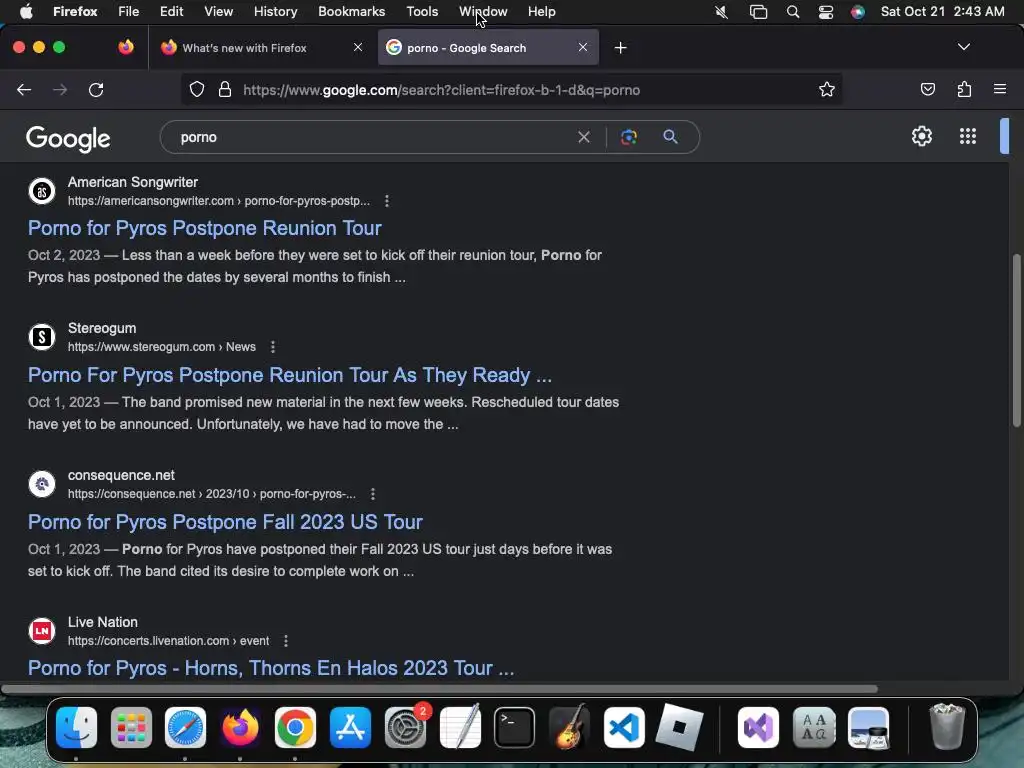
Task: Click the horizontal scrollbar at page bottom
Action: coord(439,689)
